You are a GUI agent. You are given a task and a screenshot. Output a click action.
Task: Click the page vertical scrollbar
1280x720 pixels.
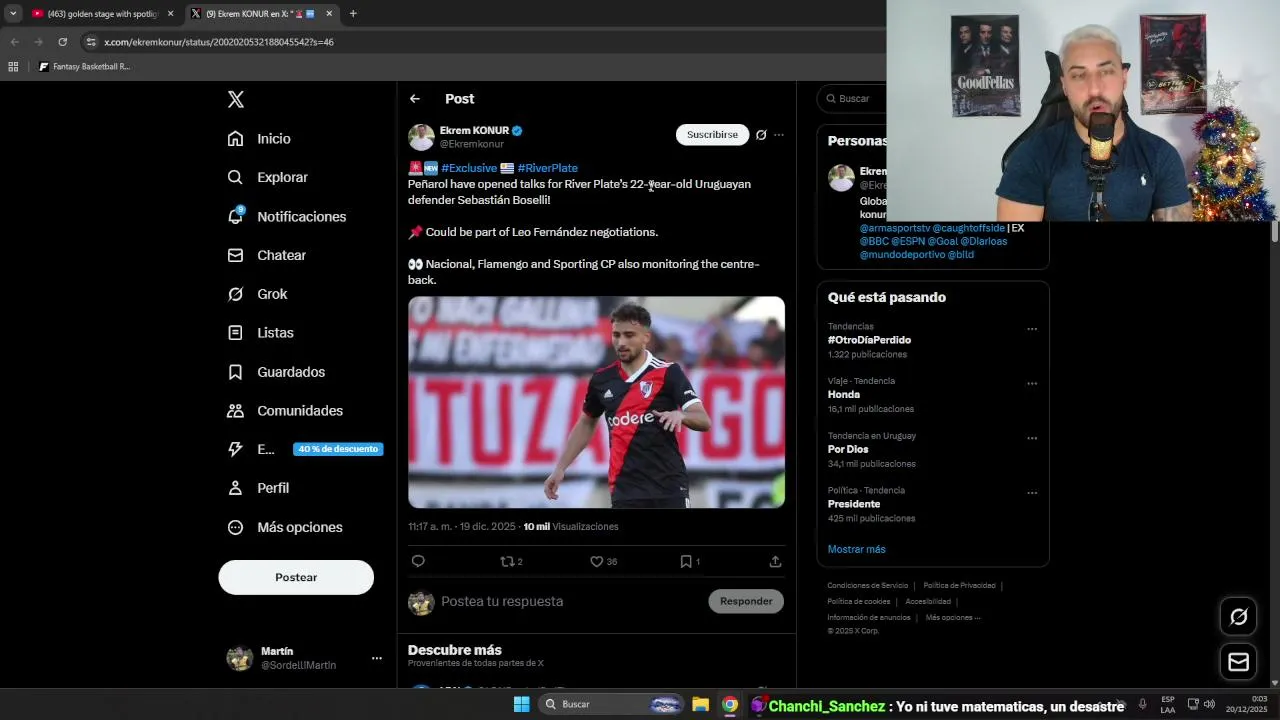point(1275,232)
